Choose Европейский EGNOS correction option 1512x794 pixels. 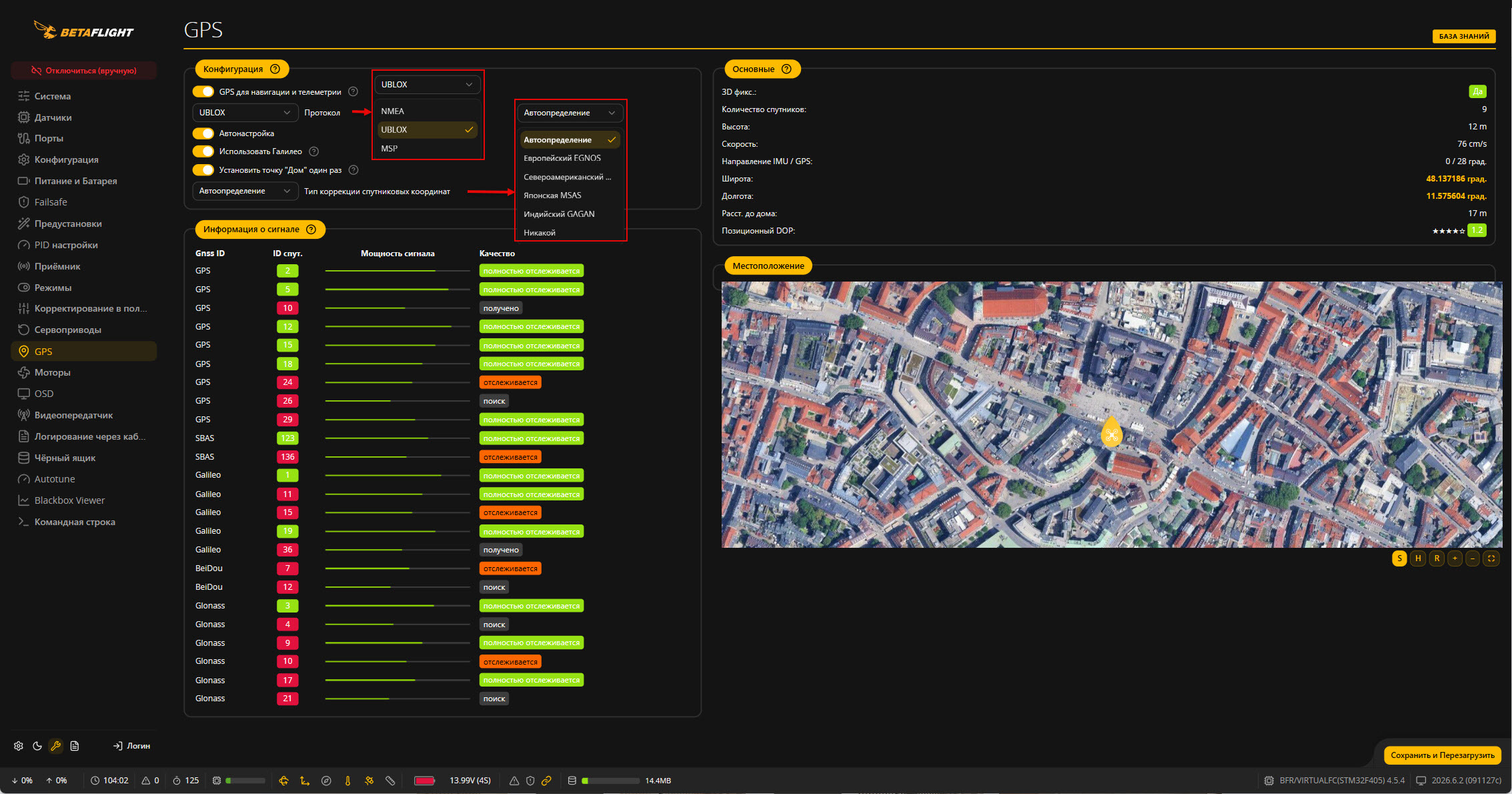[x=570, y=158]
